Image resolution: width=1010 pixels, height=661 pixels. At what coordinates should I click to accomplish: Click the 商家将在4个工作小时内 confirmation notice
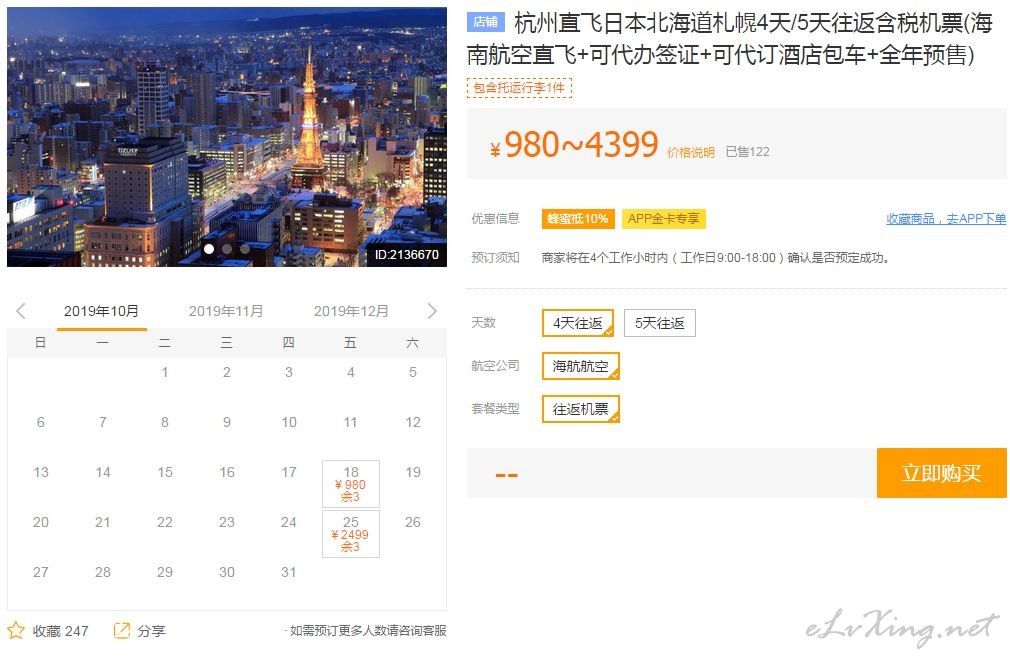(715, 258)
